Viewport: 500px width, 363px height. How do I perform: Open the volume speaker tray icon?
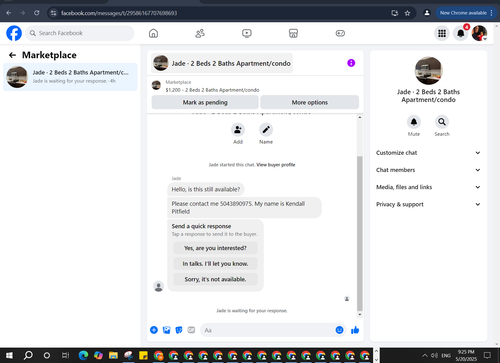(x=435, y=355)
